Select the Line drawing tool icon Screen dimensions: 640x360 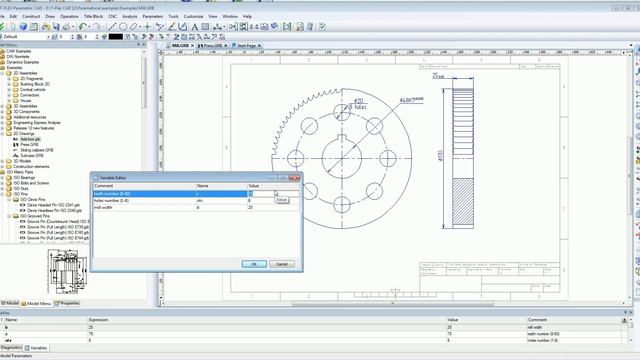pos(112,27)
